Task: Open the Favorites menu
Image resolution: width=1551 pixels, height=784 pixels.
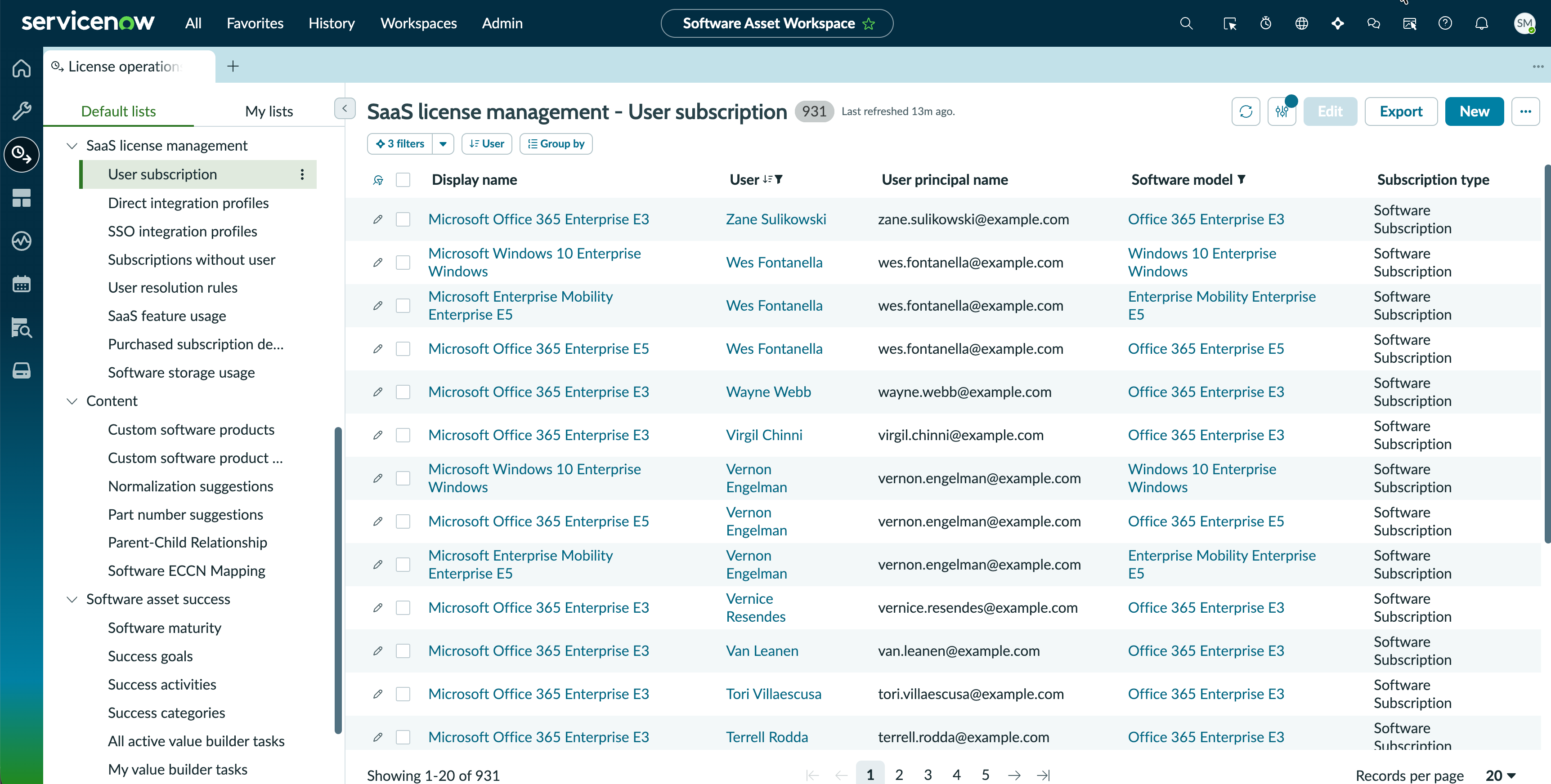Action: pyautogui.click(x=255, y=23)
